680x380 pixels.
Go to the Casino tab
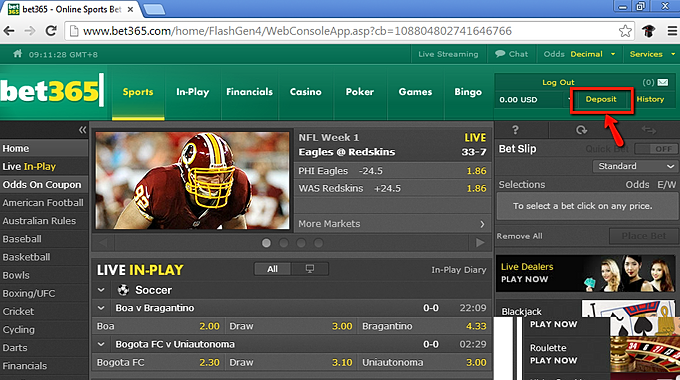click(306, 92)
